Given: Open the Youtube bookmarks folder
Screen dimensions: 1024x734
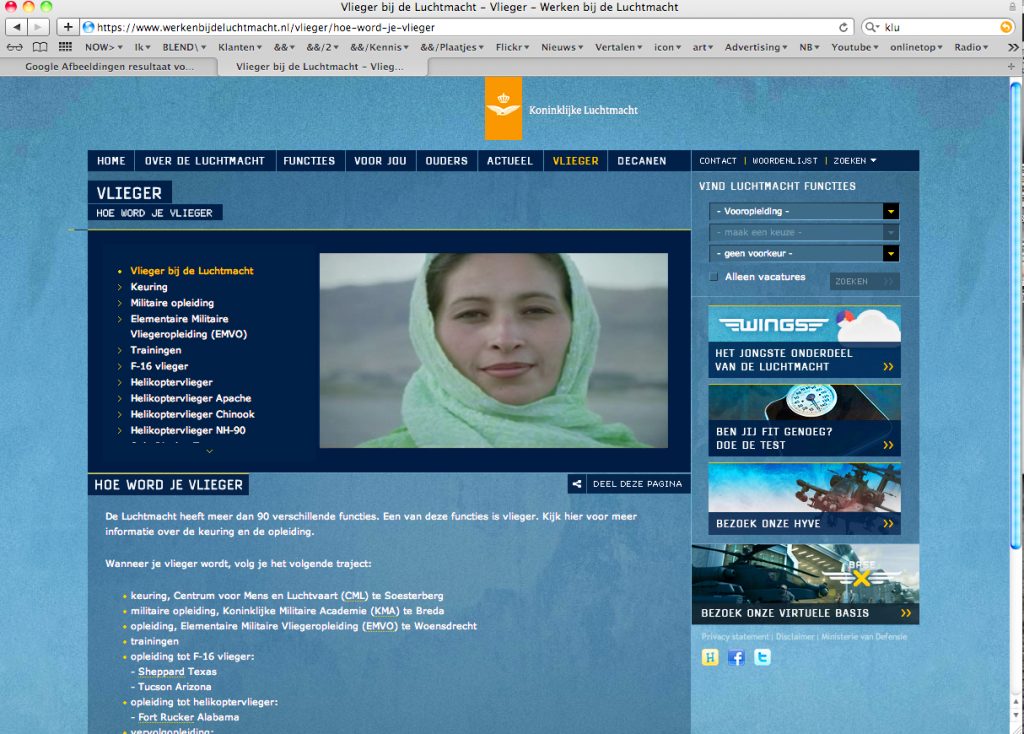Looking at the screenshot, I should pos(854,47).
